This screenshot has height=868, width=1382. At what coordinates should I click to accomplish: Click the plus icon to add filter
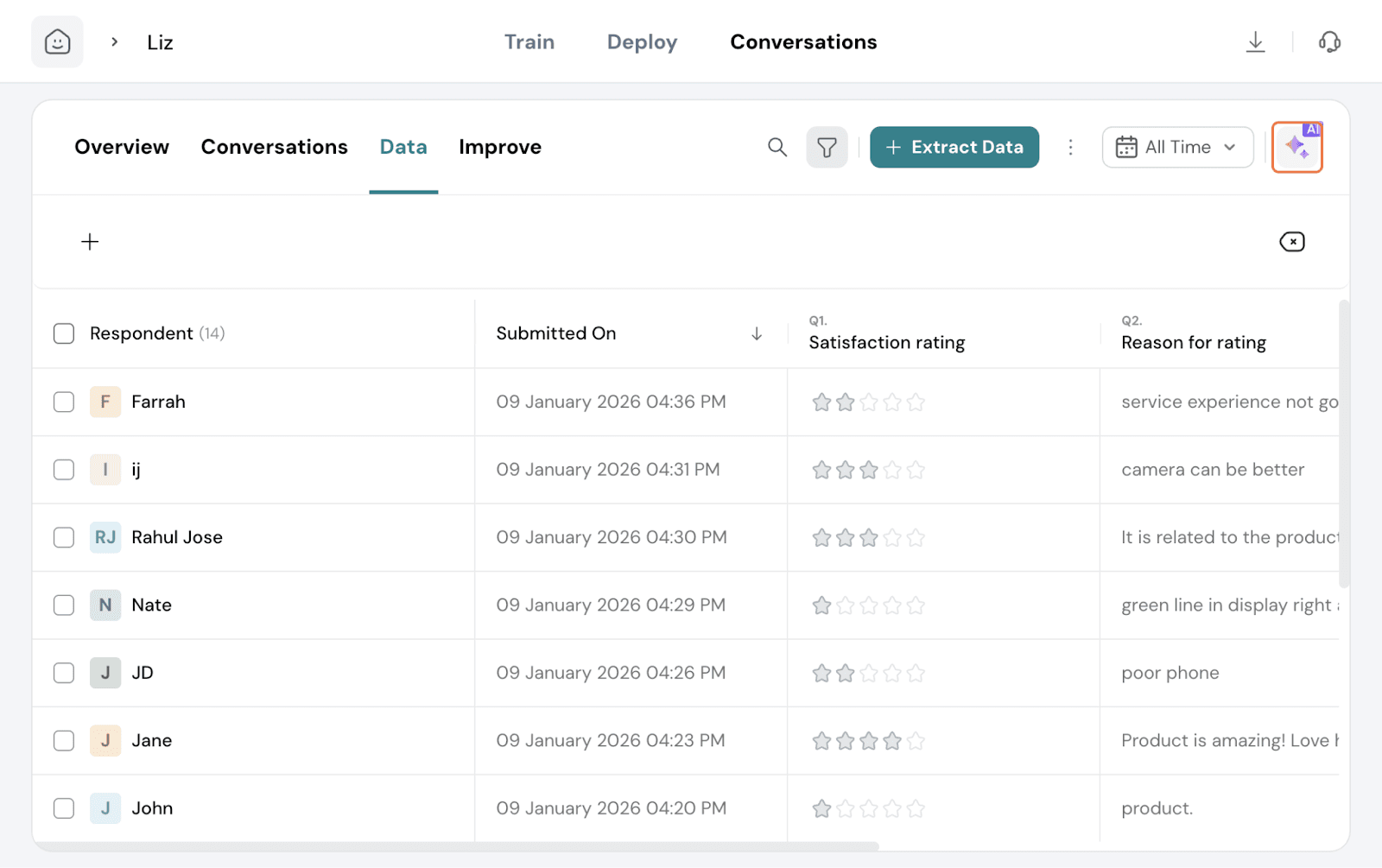(90, 242)
